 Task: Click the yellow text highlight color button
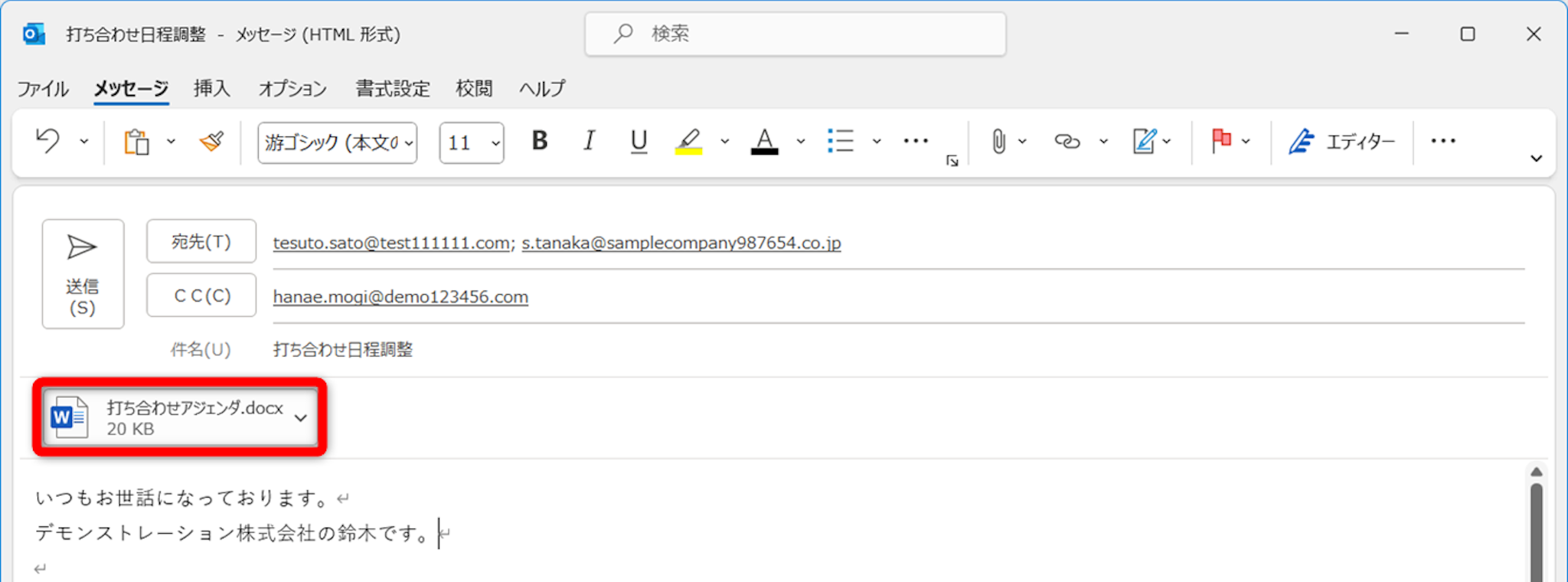[688, 142]
